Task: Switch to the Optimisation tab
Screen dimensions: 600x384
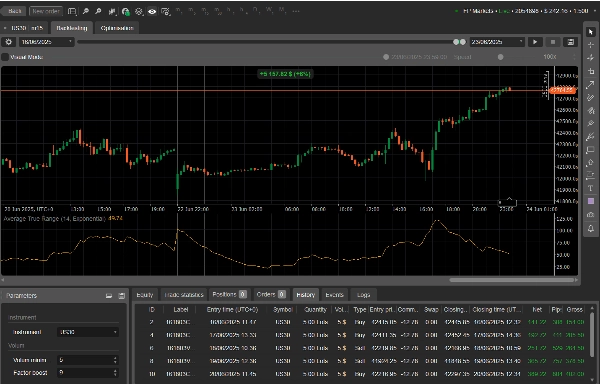Action: coord(117,28)
